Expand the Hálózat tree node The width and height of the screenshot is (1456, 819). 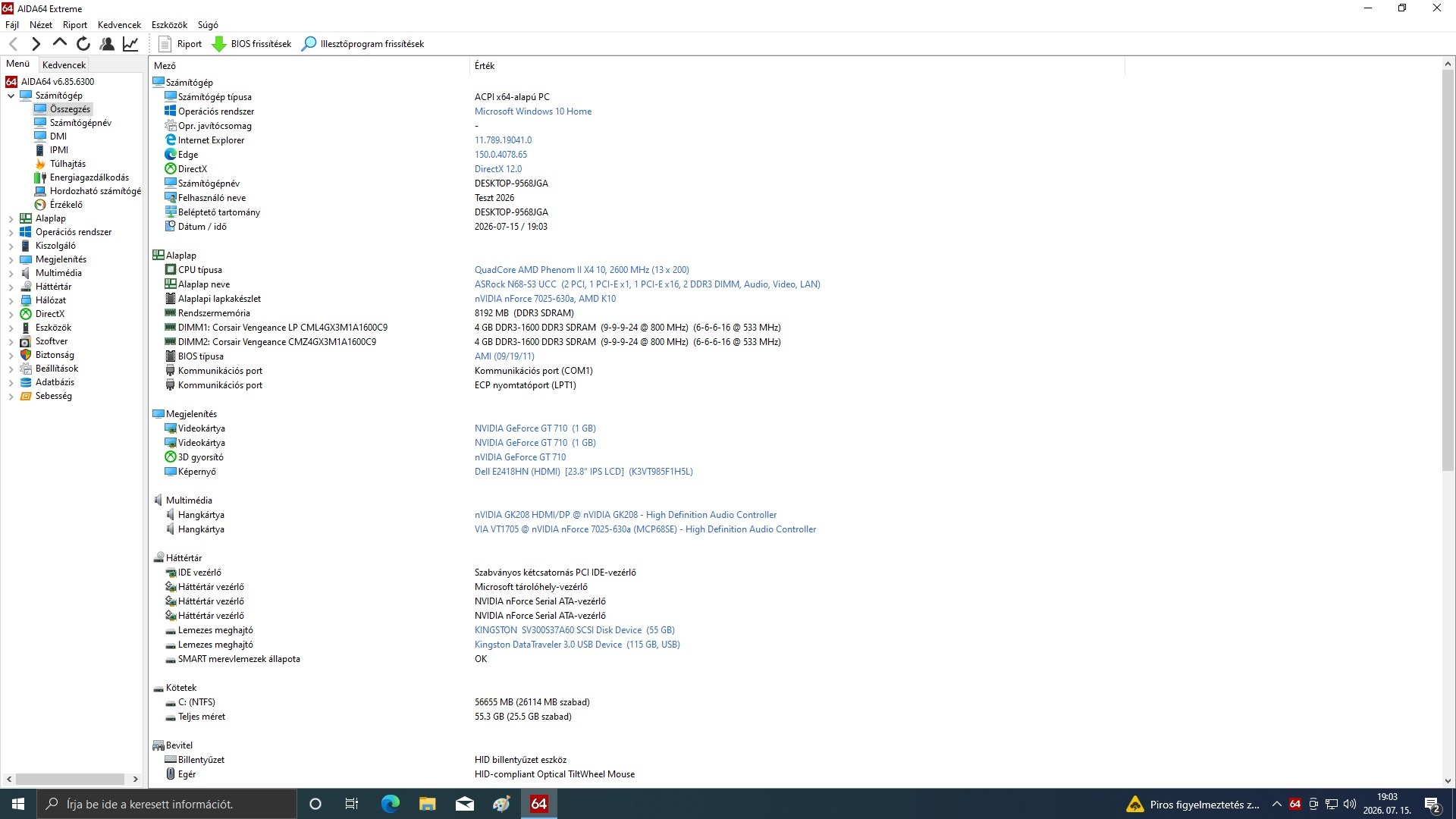pyautogui.click(x=11, y=300)
